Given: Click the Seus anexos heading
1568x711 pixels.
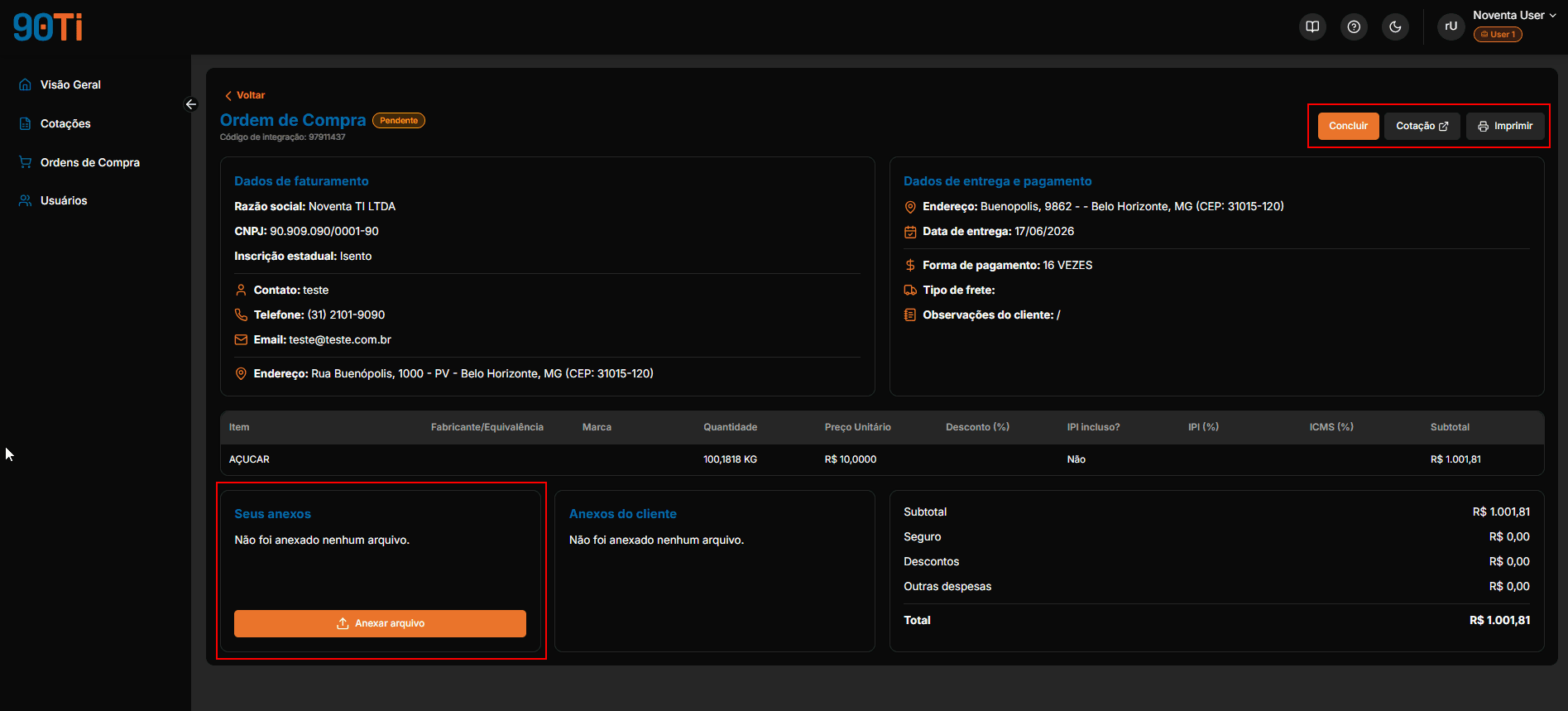Looking at the screenshot, I should tap(272, 514).
